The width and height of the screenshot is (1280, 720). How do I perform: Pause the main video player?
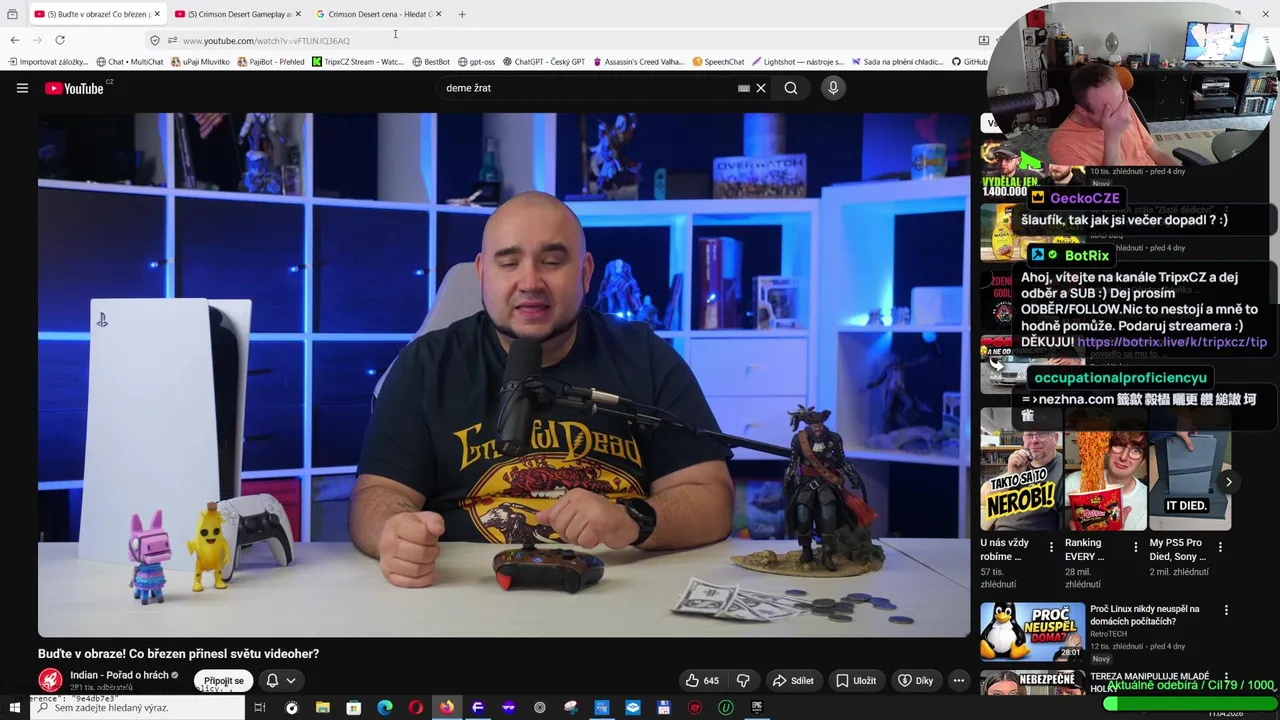pos(504,375)
